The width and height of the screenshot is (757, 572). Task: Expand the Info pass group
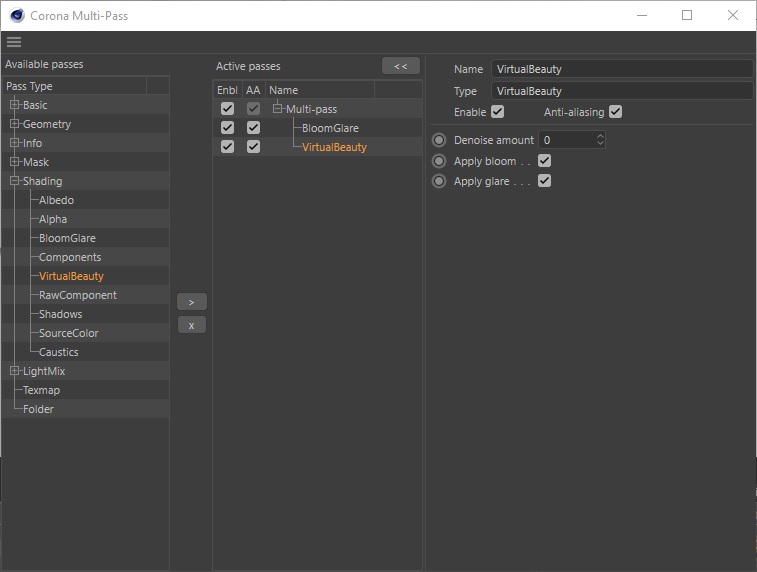(x=14, y=143)
